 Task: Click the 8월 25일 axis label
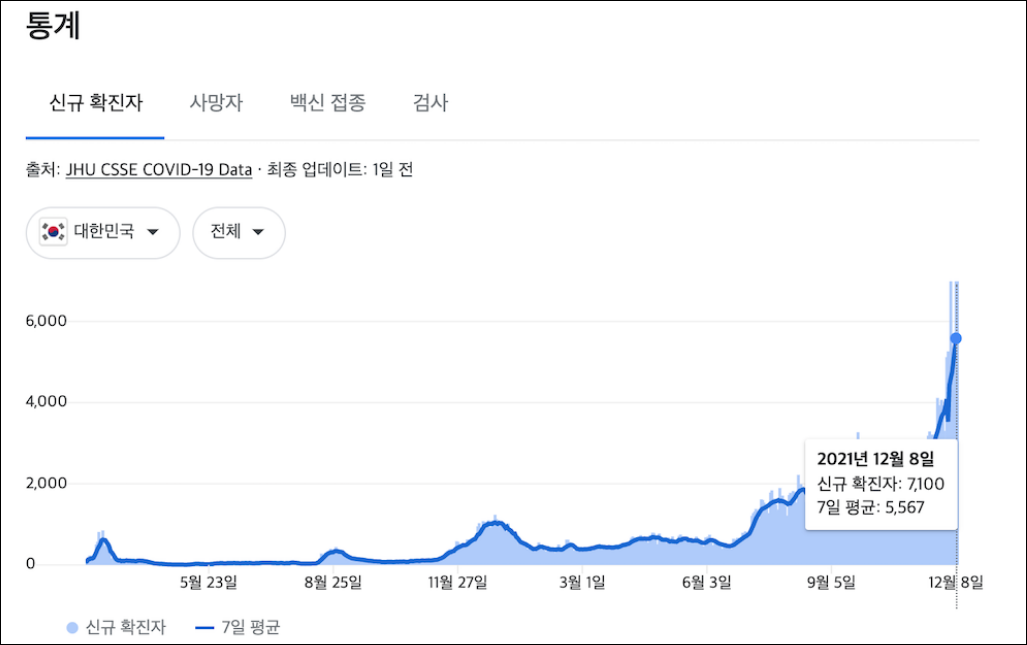coord(333,582)
